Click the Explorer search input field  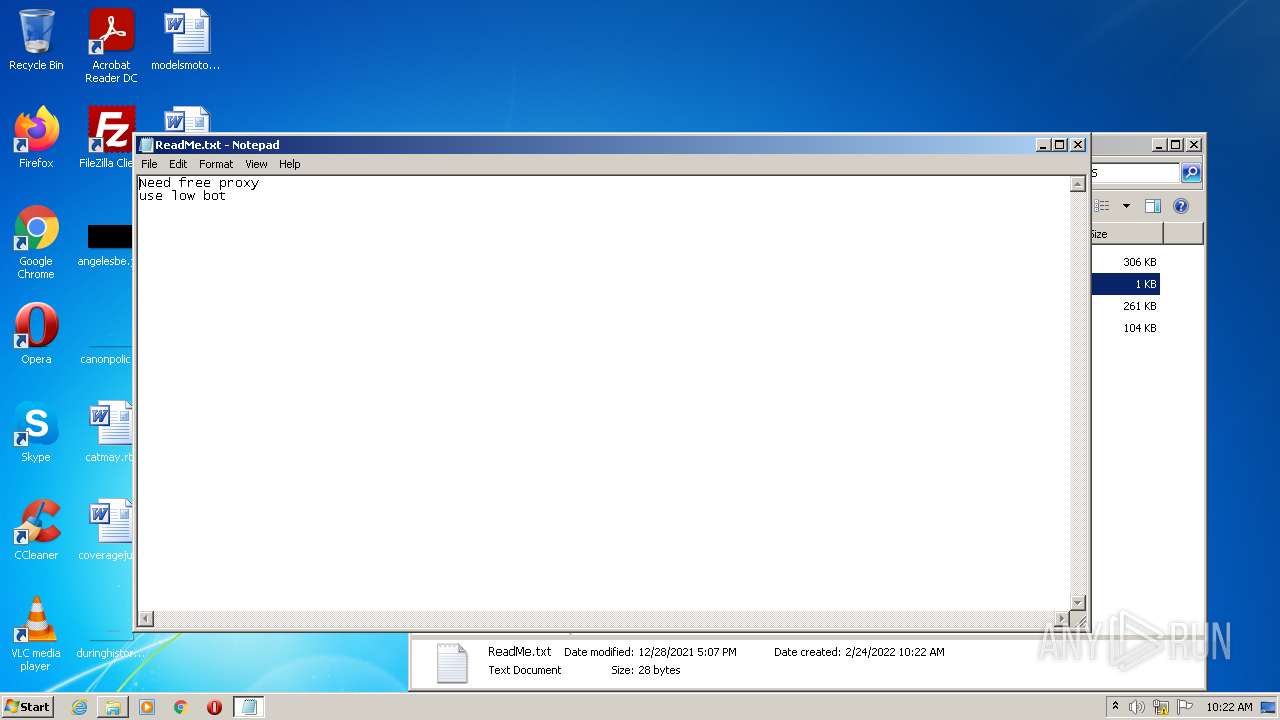(x=1135, y=173)
